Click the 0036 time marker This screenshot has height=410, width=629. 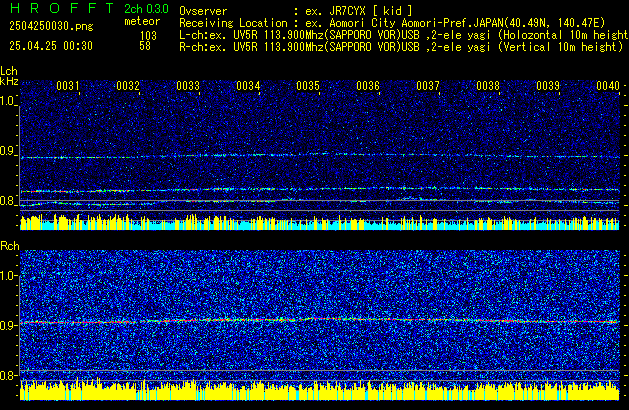coord(368,86)
